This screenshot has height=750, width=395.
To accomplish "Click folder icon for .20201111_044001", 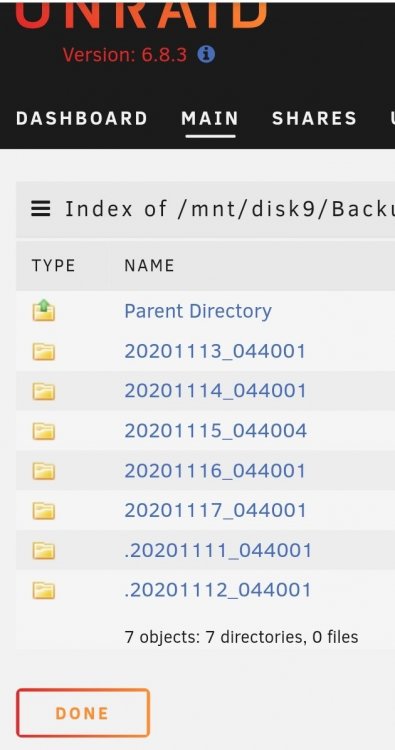I will point(44,551).
